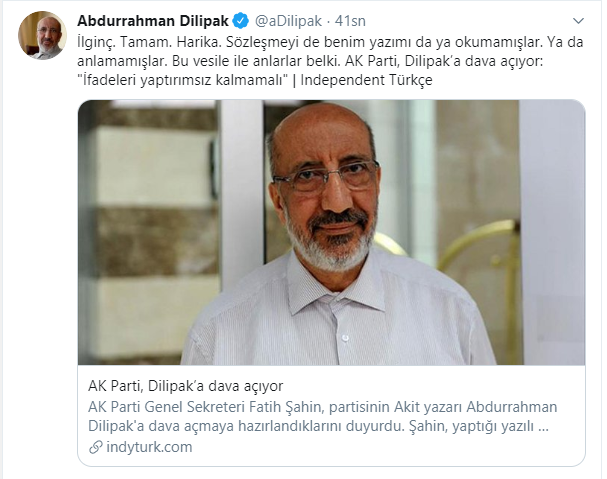Click the Independent Türkçe text in tweet

366,80
